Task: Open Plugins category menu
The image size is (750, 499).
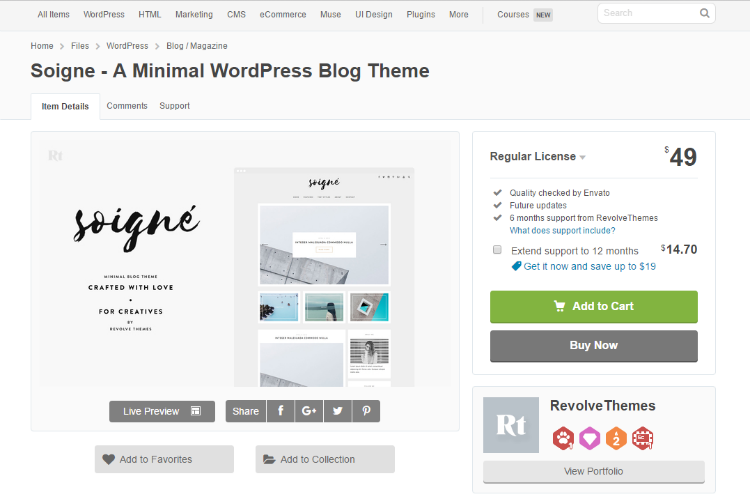Action: (x=421, y=14)
